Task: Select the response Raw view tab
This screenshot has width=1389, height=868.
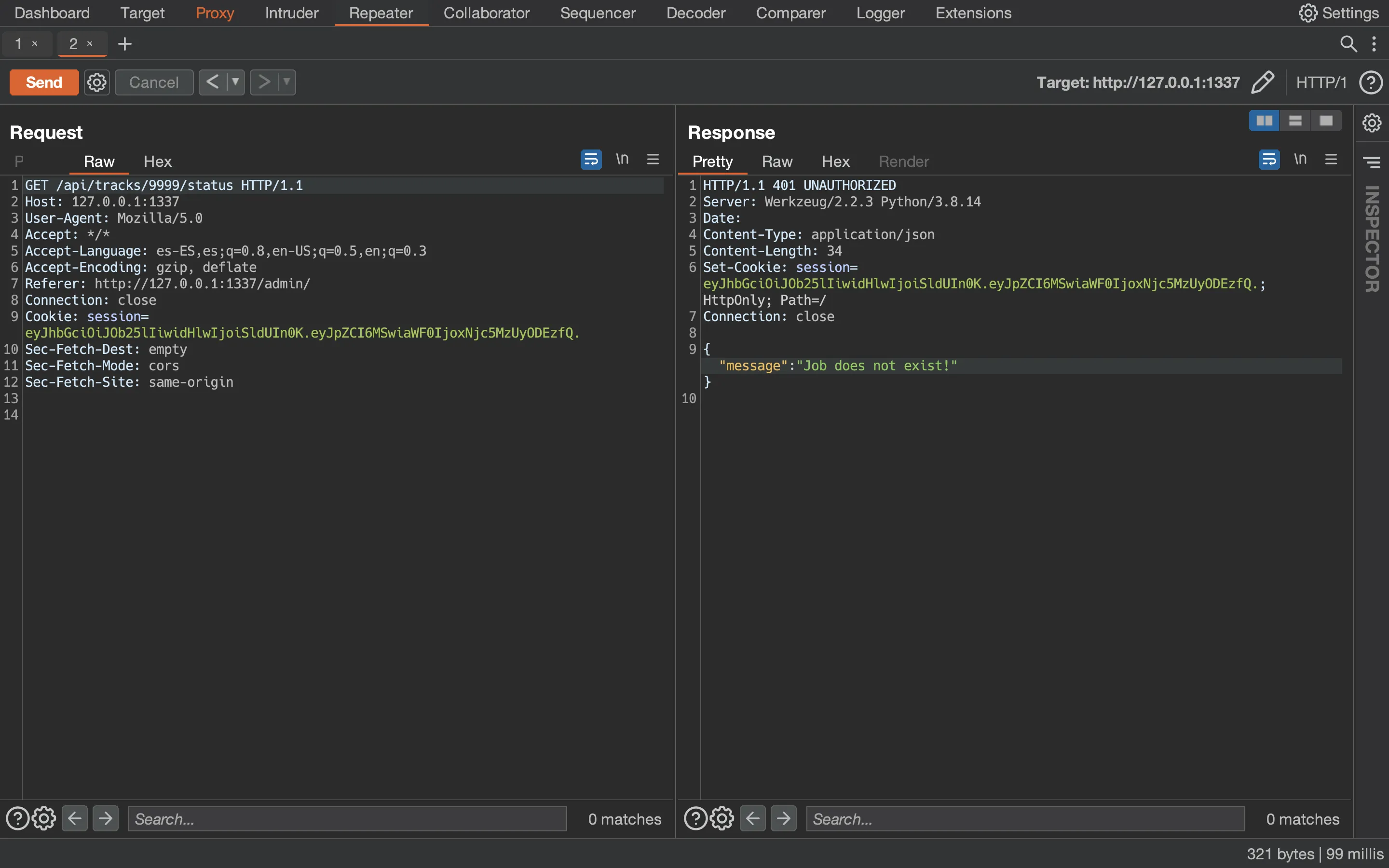Action: click(777, 162)
